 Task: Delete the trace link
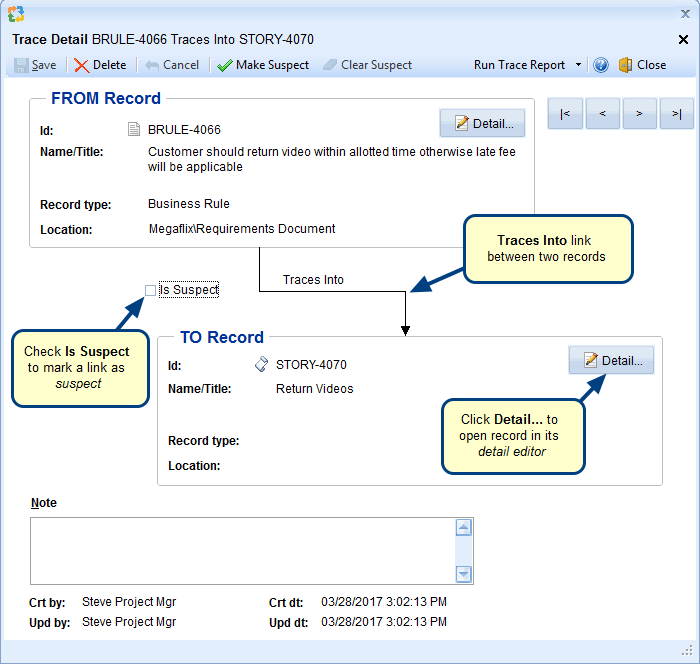(x=100, y=65)
